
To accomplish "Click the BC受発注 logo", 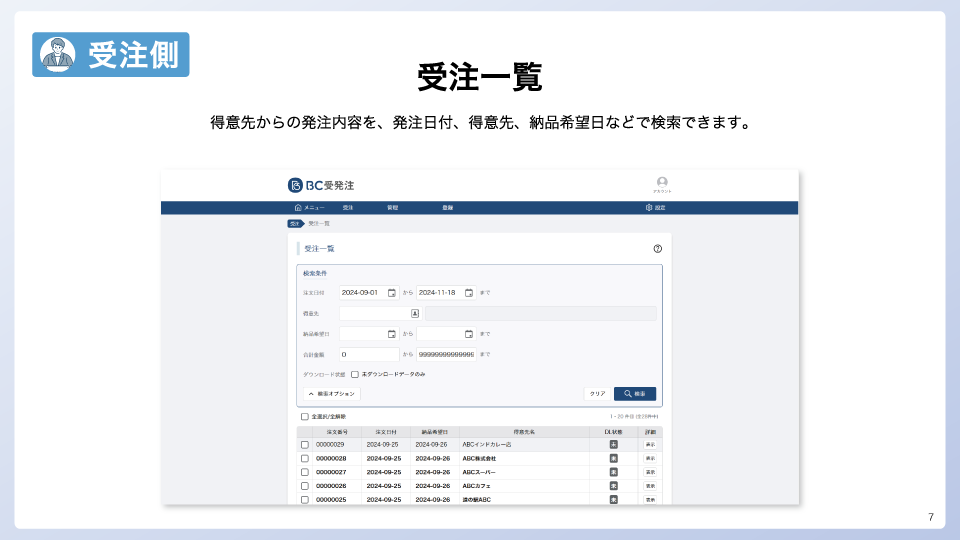I will coord(321,186).
